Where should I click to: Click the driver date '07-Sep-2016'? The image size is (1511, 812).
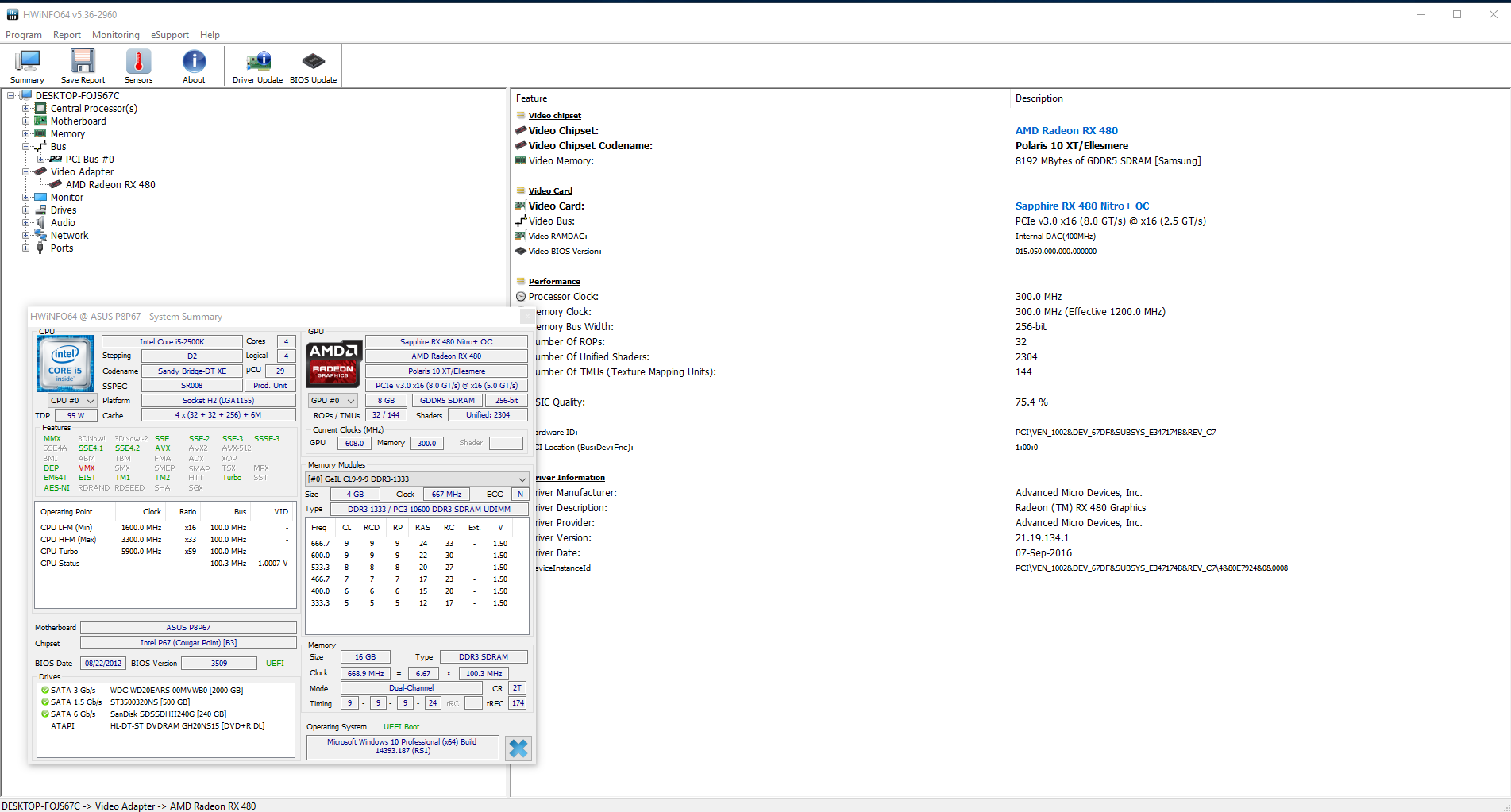1043,553
